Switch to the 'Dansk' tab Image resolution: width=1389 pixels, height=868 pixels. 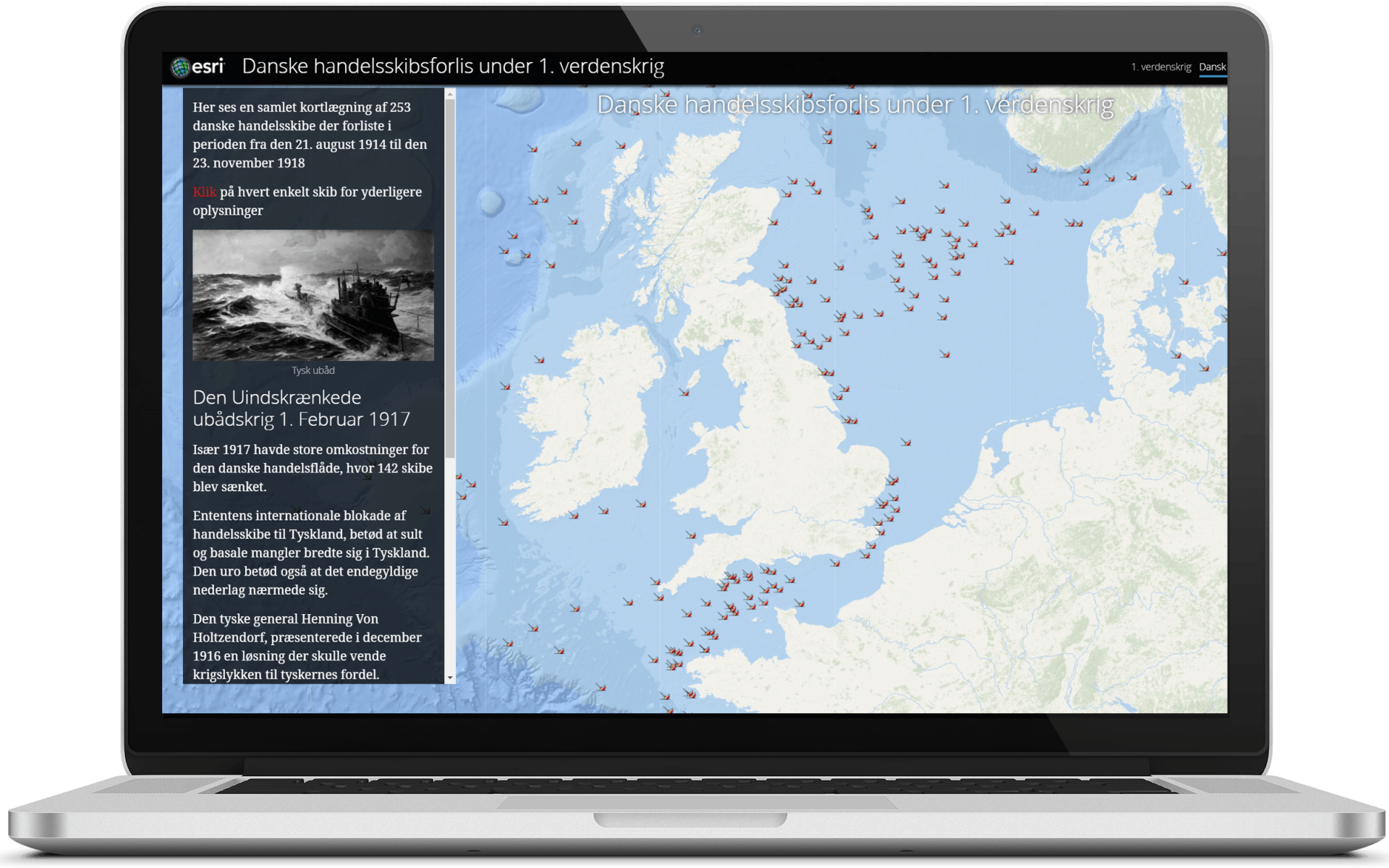pos(1212,67)
